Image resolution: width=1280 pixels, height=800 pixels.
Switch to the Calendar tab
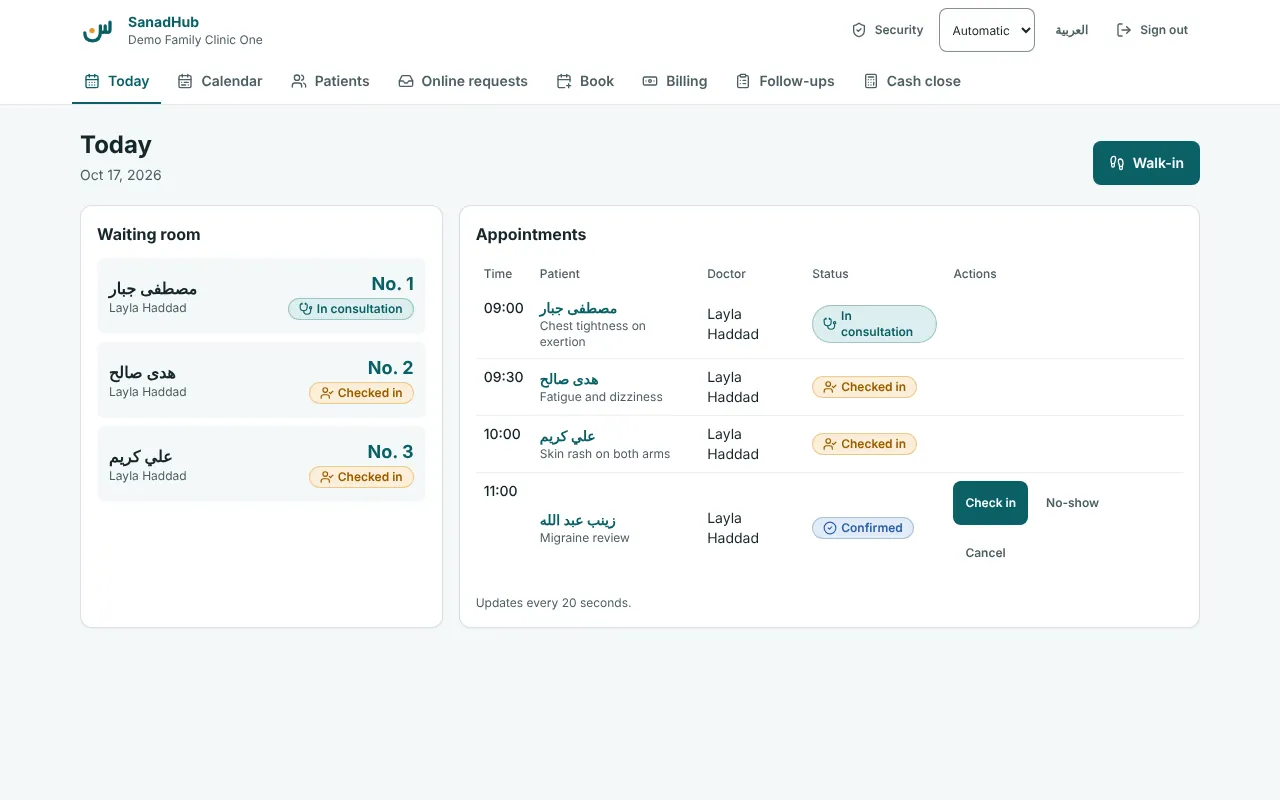click(220, 81)
